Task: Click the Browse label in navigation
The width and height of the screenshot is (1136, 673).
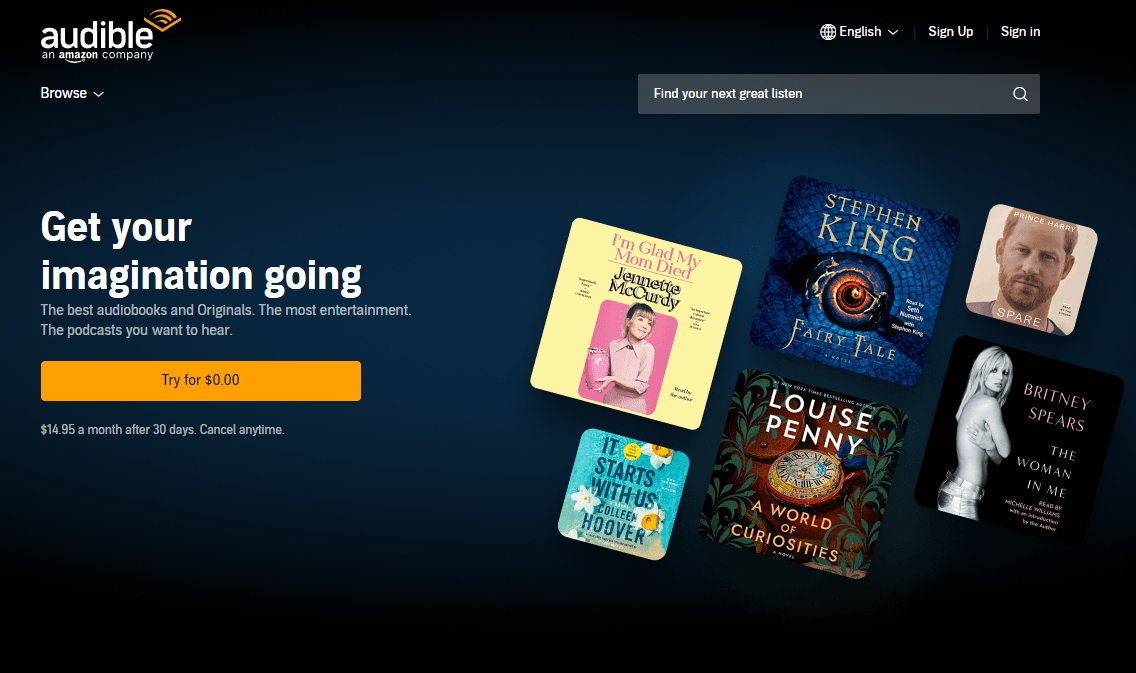Action: coord(64,93)
